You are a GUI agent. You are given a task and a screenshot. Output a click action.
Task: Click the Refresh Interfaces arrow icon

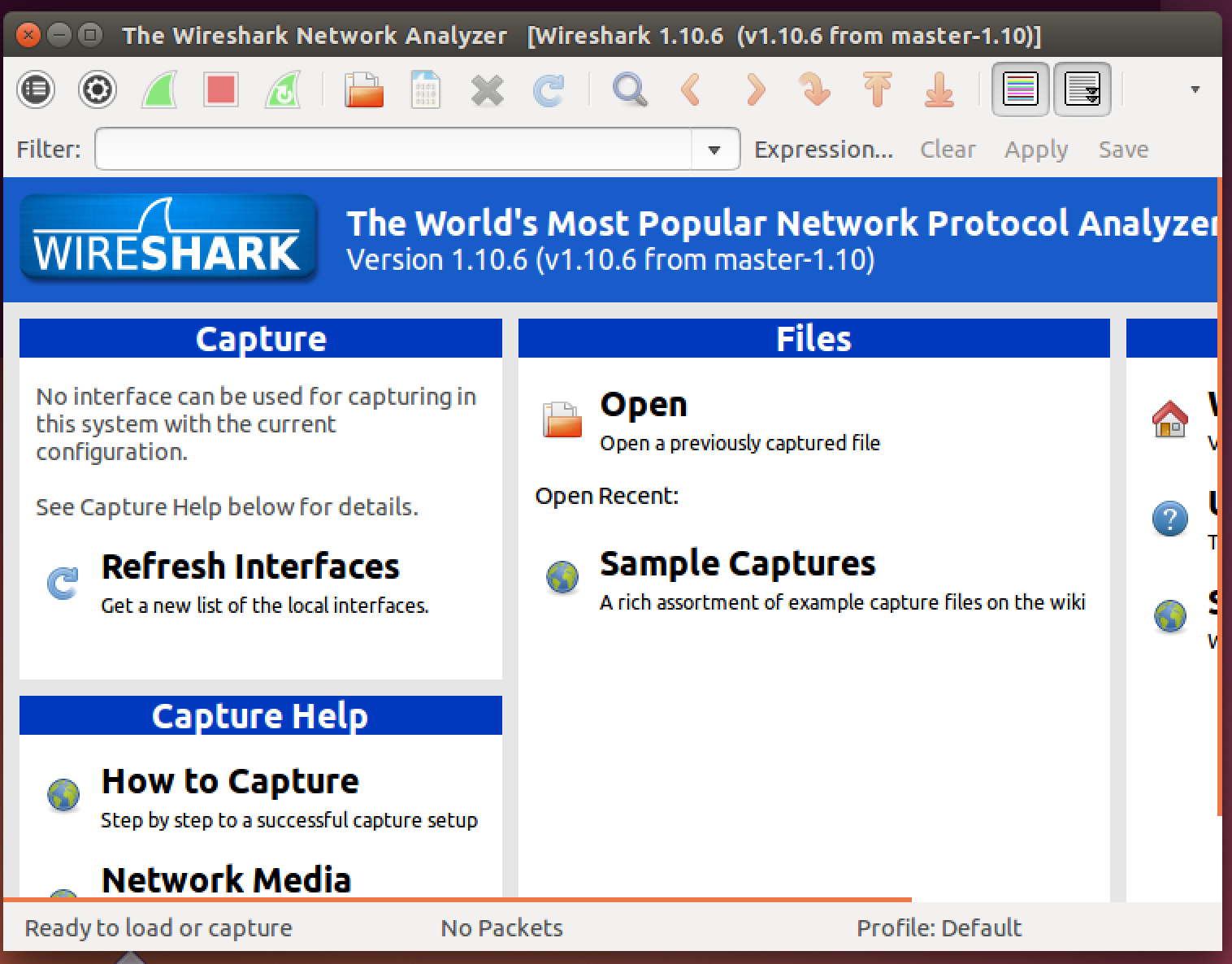(x=63, y=583)
